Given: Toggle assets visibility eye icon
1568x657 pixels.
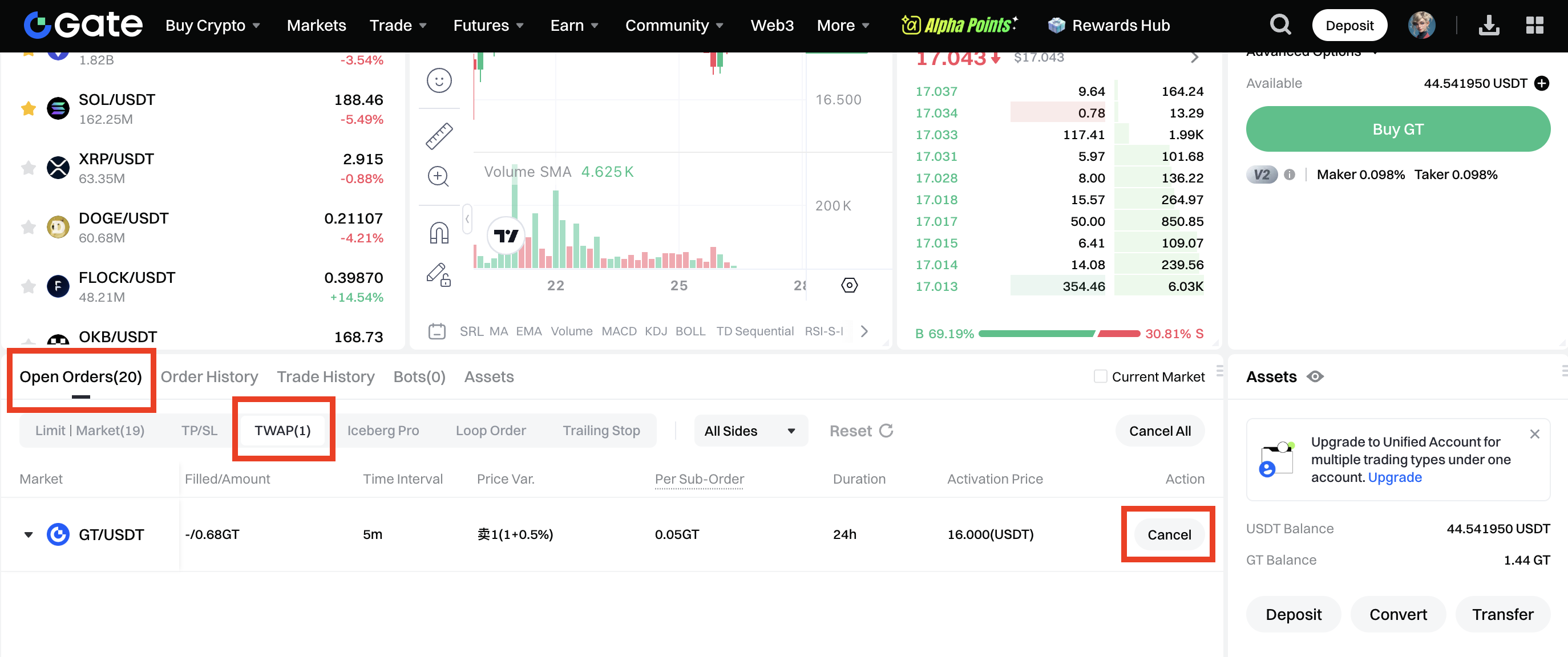Looking at the screenshot, I should pos(1315,376).
